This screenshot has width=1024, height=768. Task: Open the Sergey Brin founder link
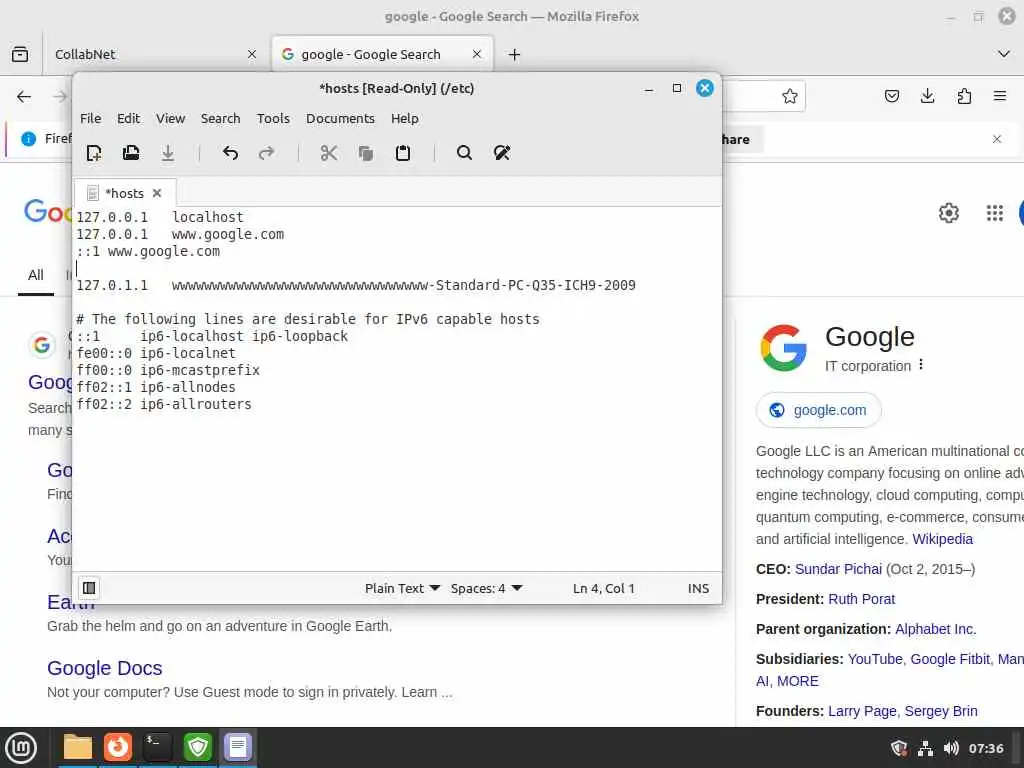[x=941, y=711]
